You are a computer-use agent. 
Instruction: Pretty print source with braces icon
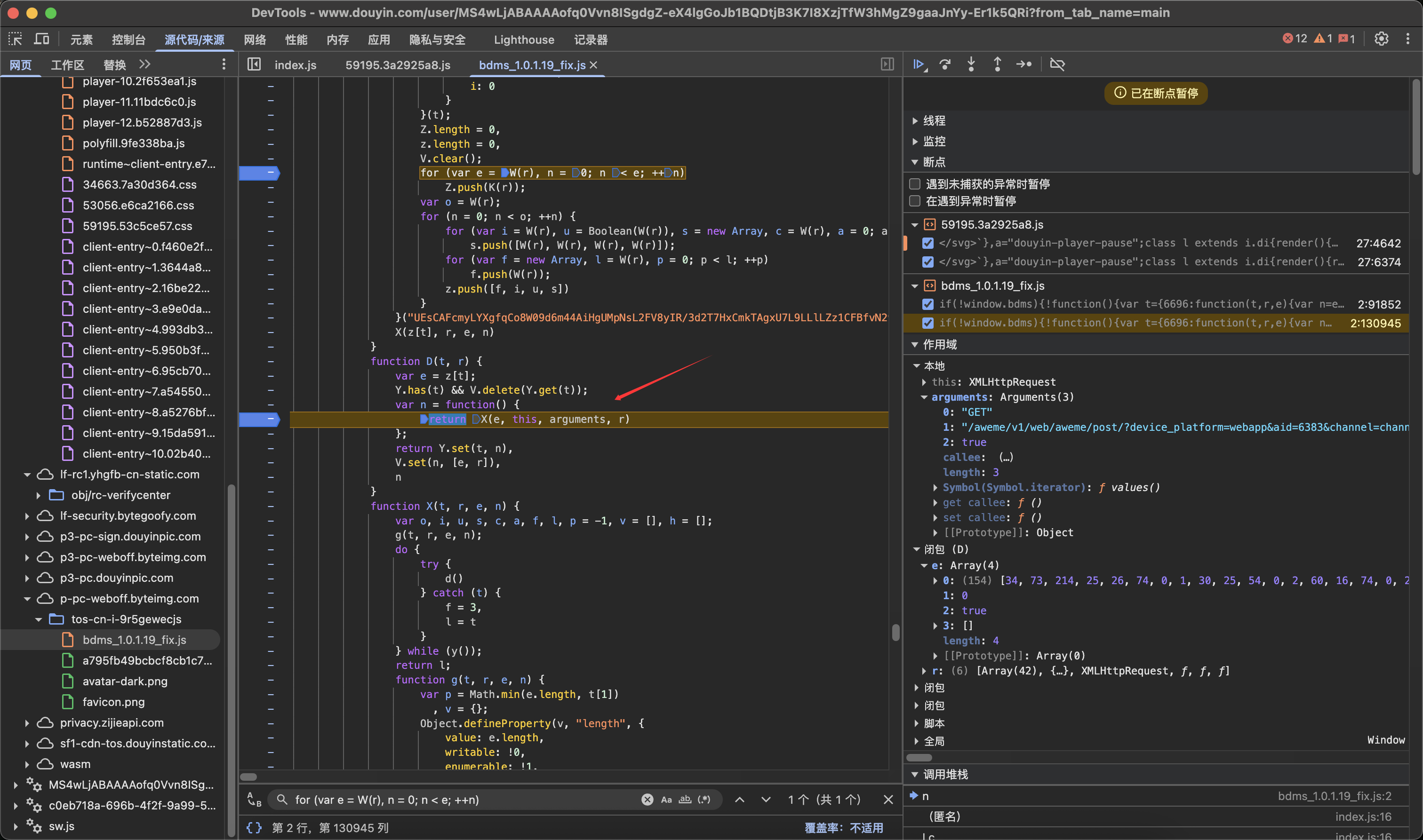(x=254, y=828)
